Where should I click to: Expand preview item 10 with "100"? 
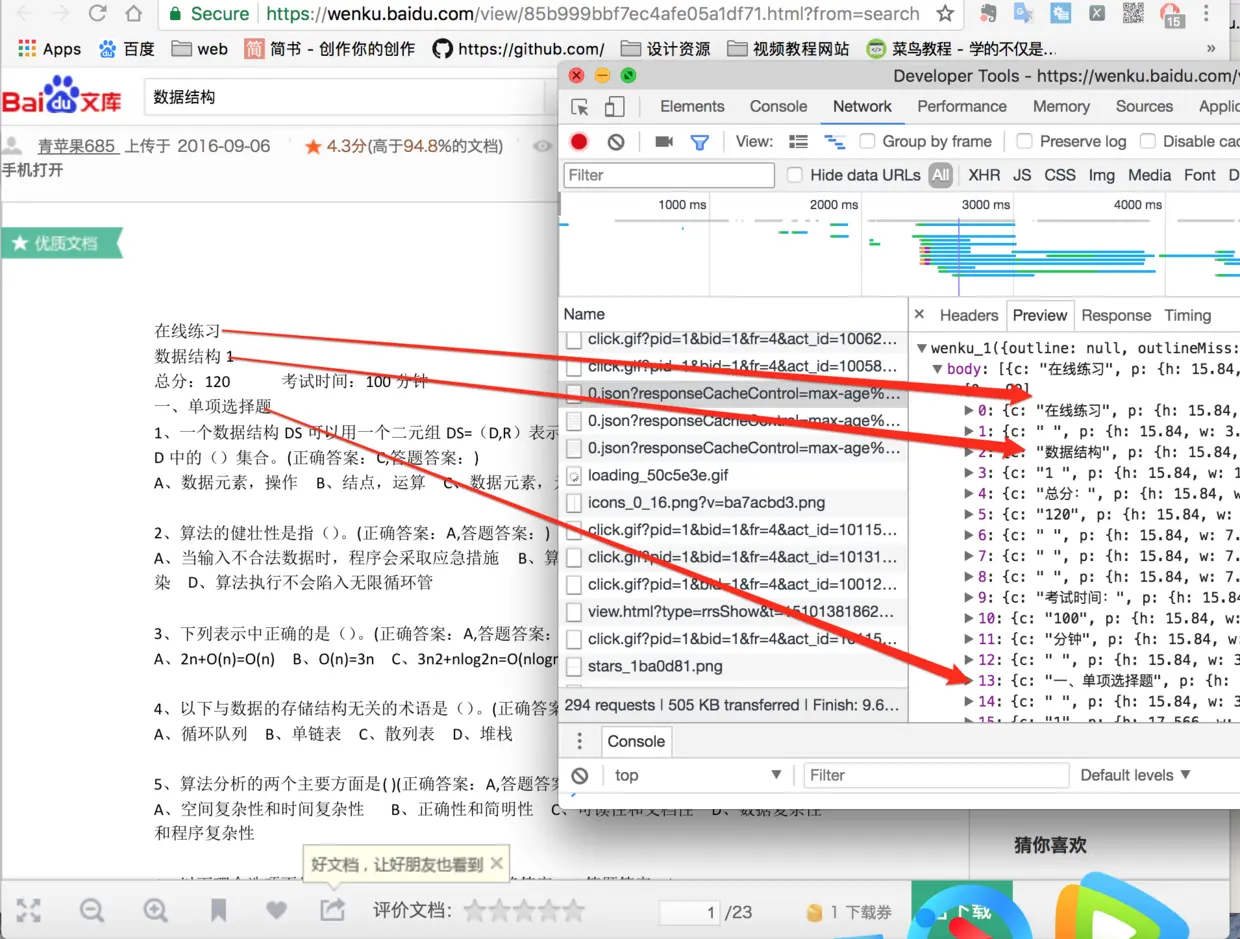[968, 618]
